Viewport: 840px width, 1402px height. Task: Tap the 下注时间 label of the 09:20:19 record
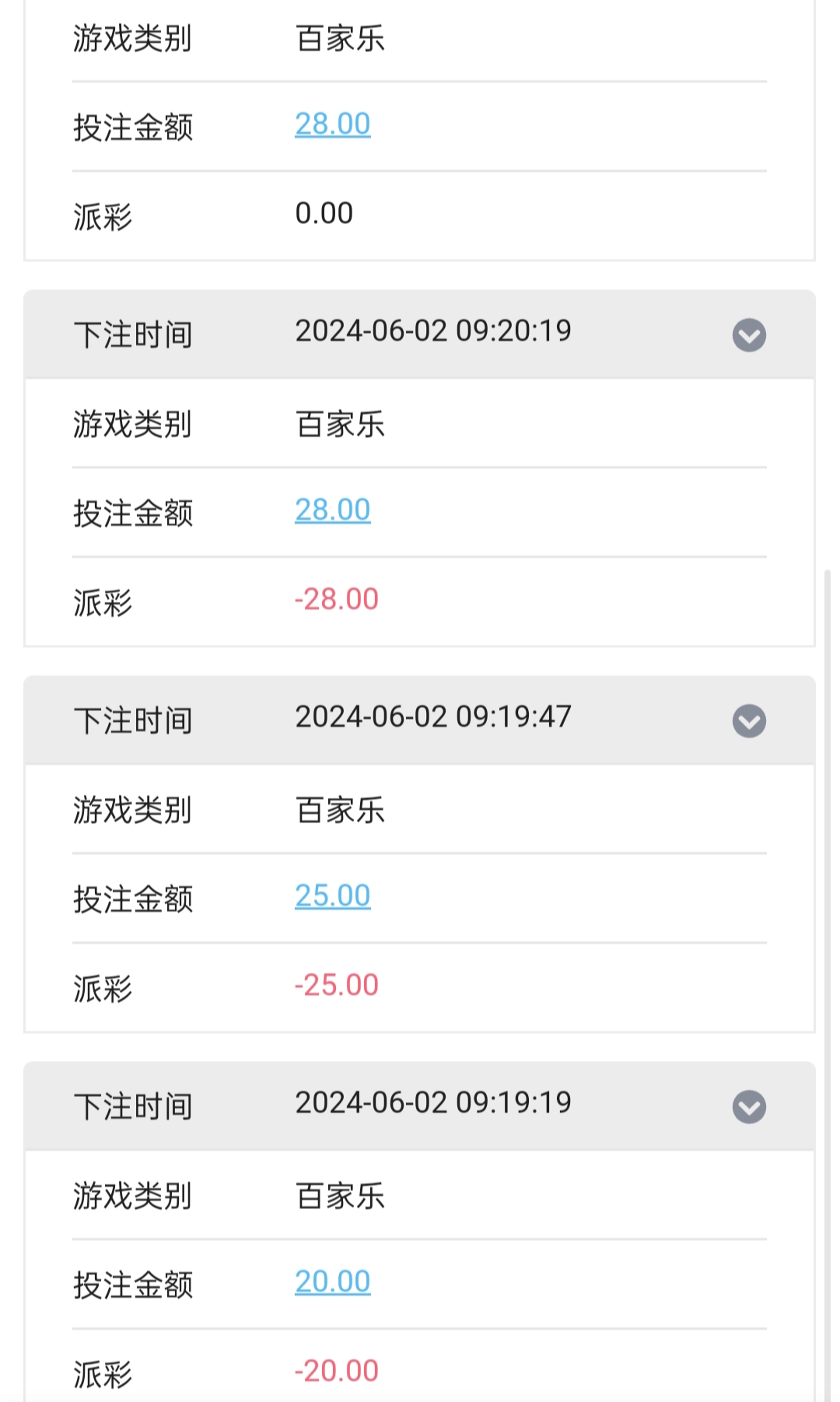133,335
